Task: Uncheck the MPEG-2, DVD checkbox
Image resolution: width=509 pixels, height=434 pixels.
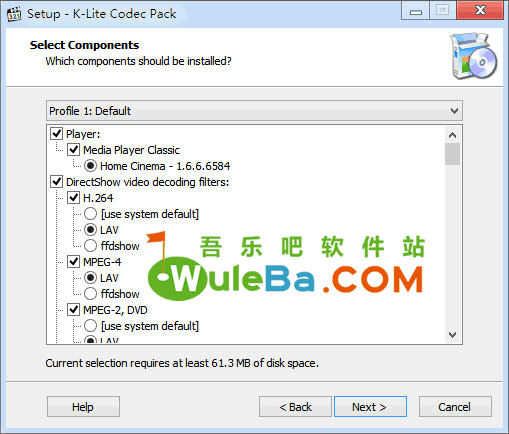Action: [x=73, y=310]
